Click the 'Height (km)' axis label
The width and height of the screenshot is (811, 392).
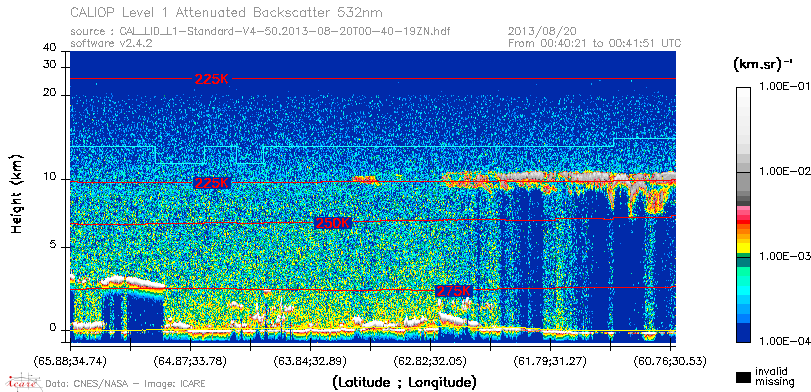(x=17, y=193)
